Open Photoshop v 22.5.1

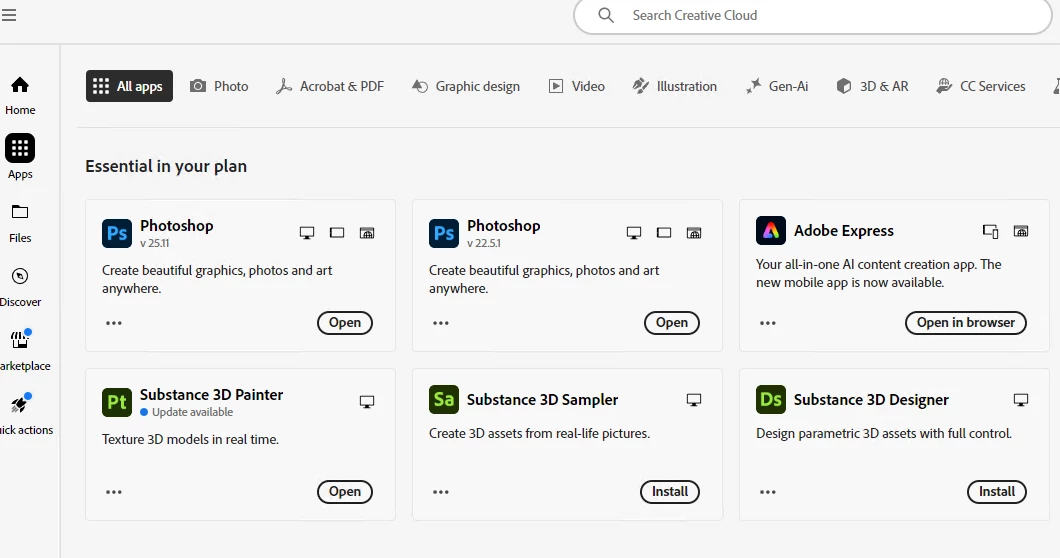coord(672,323)
